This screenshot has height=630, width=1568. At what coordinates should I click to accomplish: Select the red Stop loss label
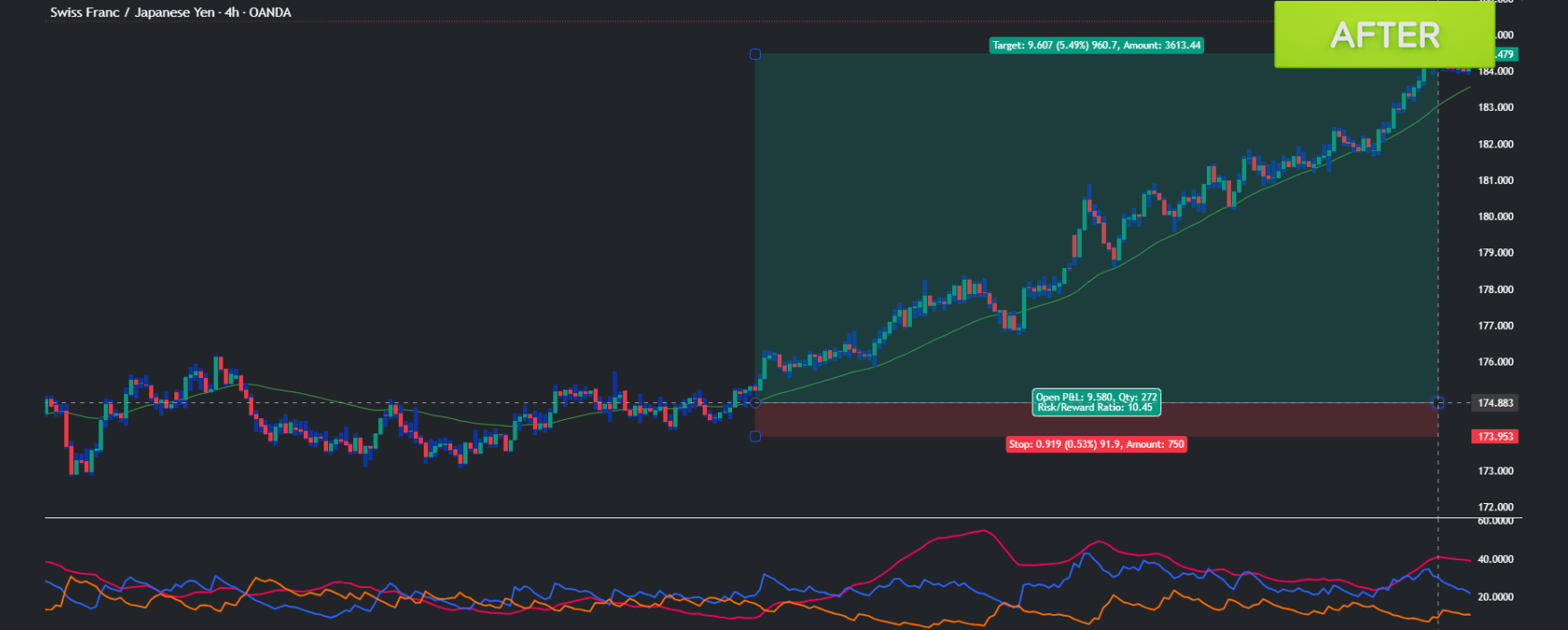pos(1096,444)
